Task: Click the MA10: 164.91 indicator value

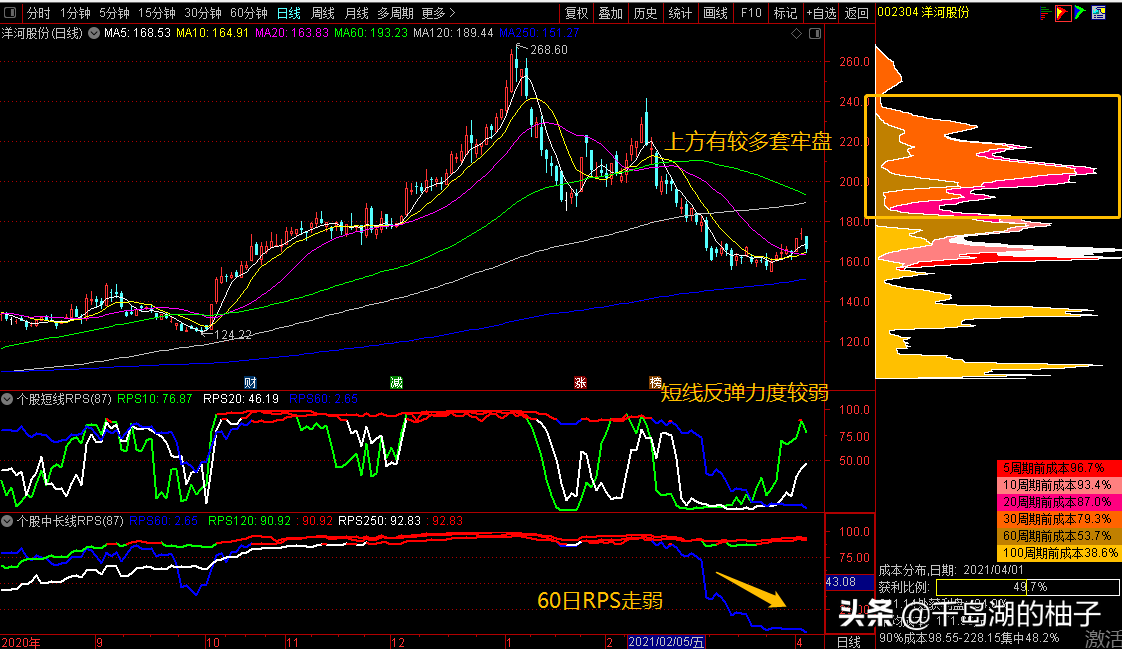Action: pos(213,33)
